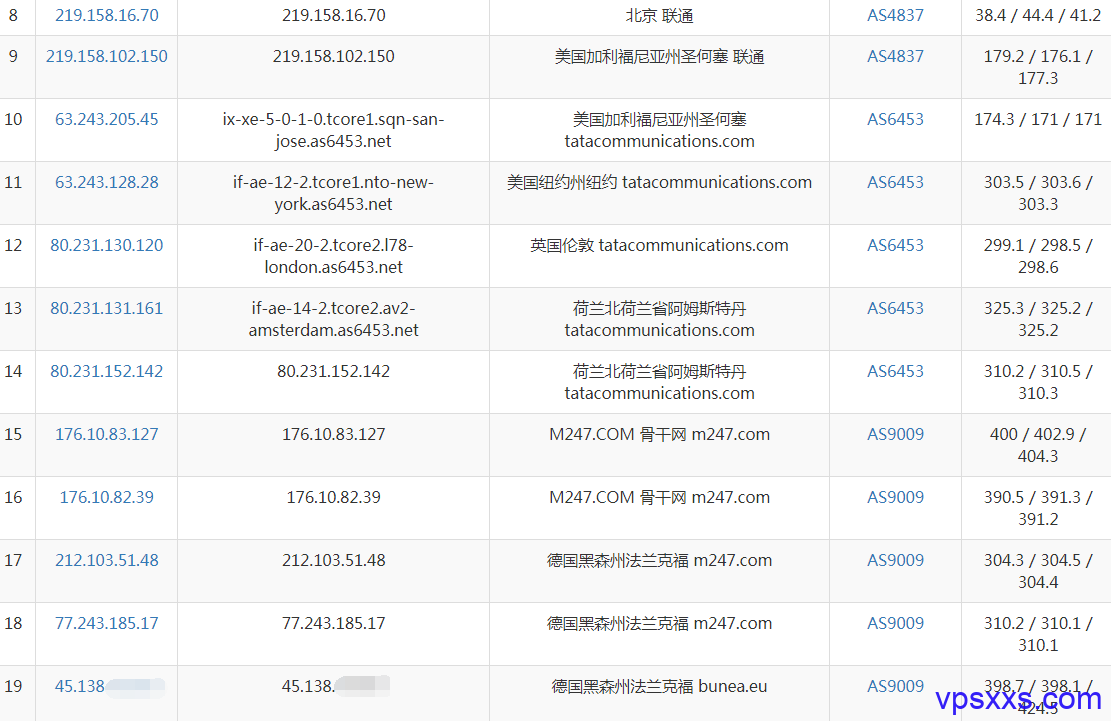Image resolution: width=1111 pixels, height=721 pixels.
Task: Open IP link 176.10.83.127
Action: (106, 435)
